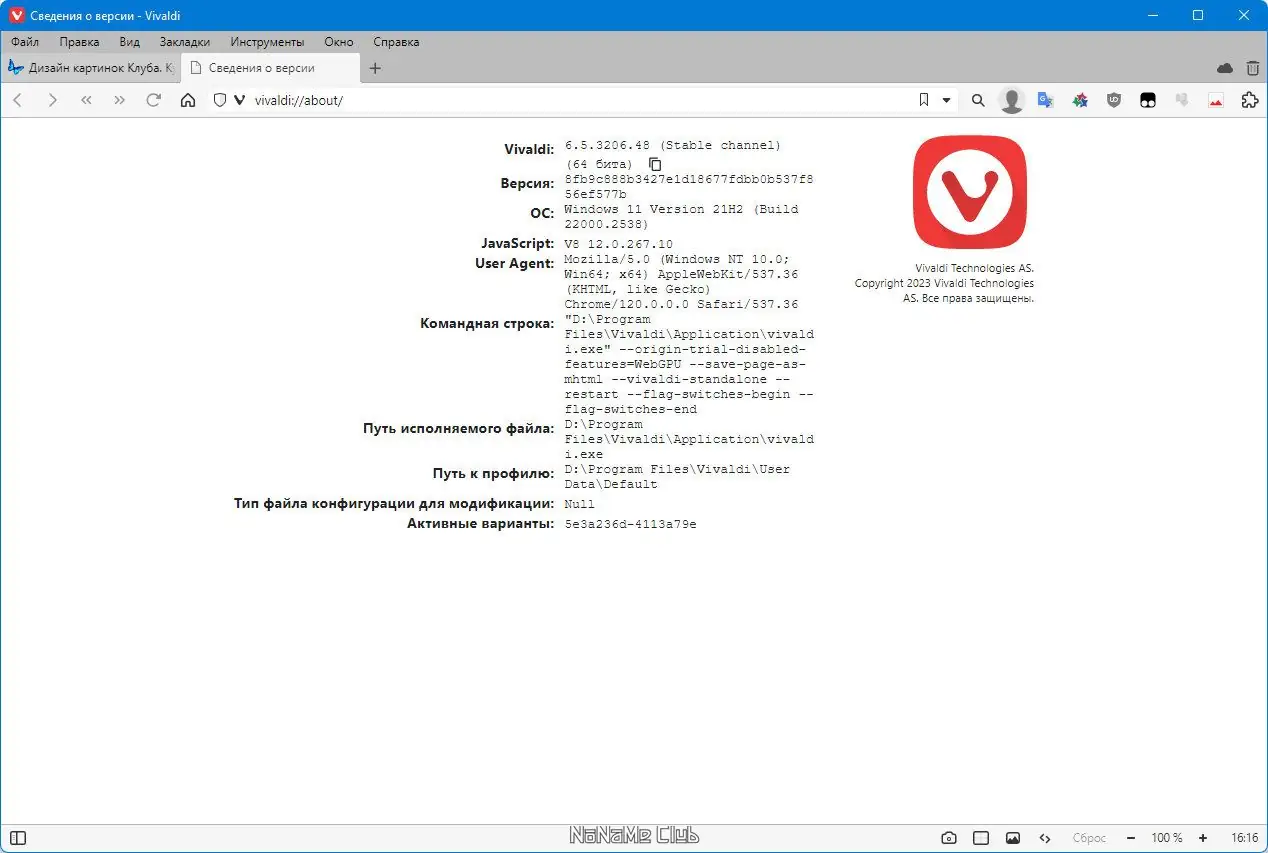
Task: Open the synced tabs cloud icon
Action: (x=1225, y=68)
